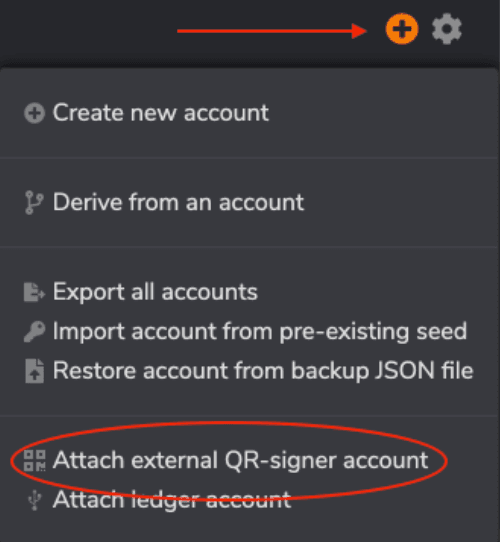Click the divider line under Create new account
Image resolution: width=500 pixels, height=542 pixels.
coord(249,158)
